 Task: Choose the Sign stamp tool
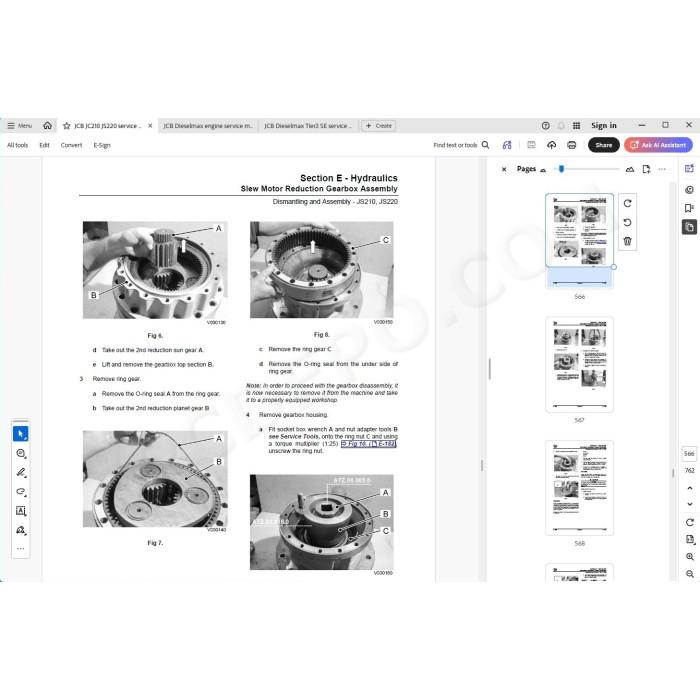pyautogui.click(x=21, y=530)
